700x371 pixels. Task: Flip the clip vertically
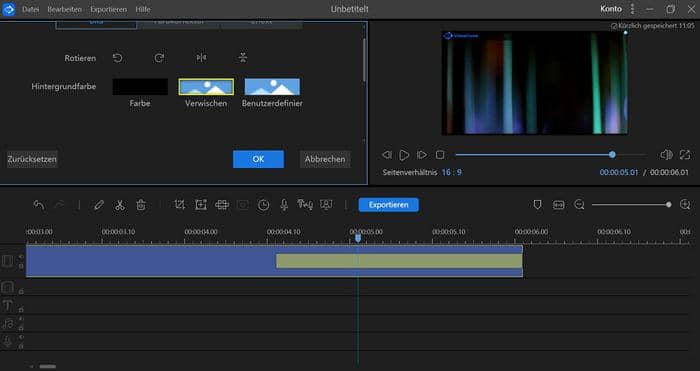242,58
